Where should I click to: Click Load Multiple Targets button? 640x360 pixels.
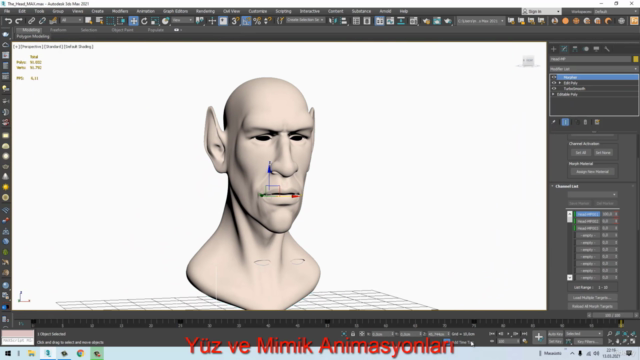592,298
